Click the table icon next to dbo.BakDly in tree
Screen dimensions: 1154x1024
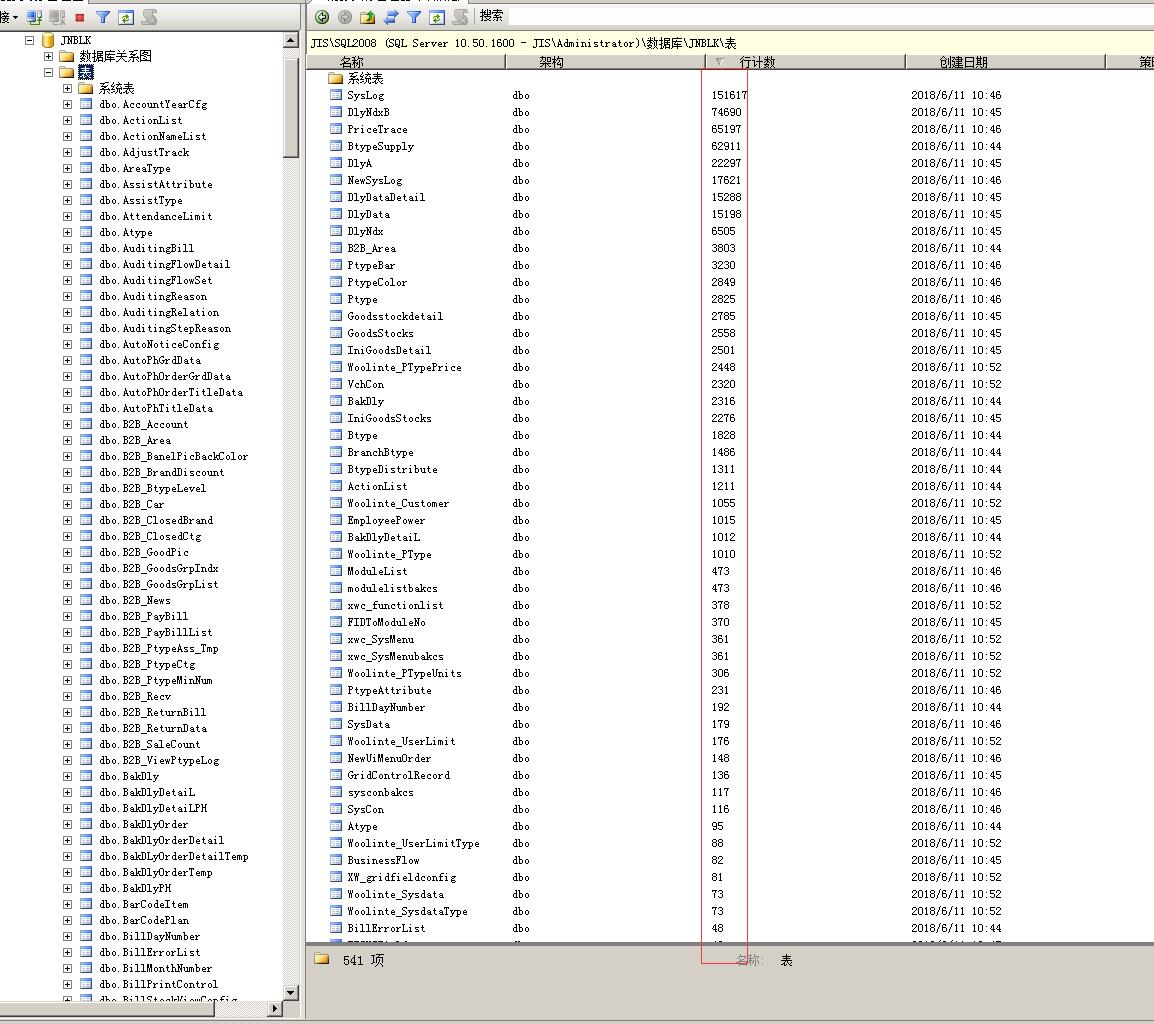pyautogui.click(x=86, y=776)
